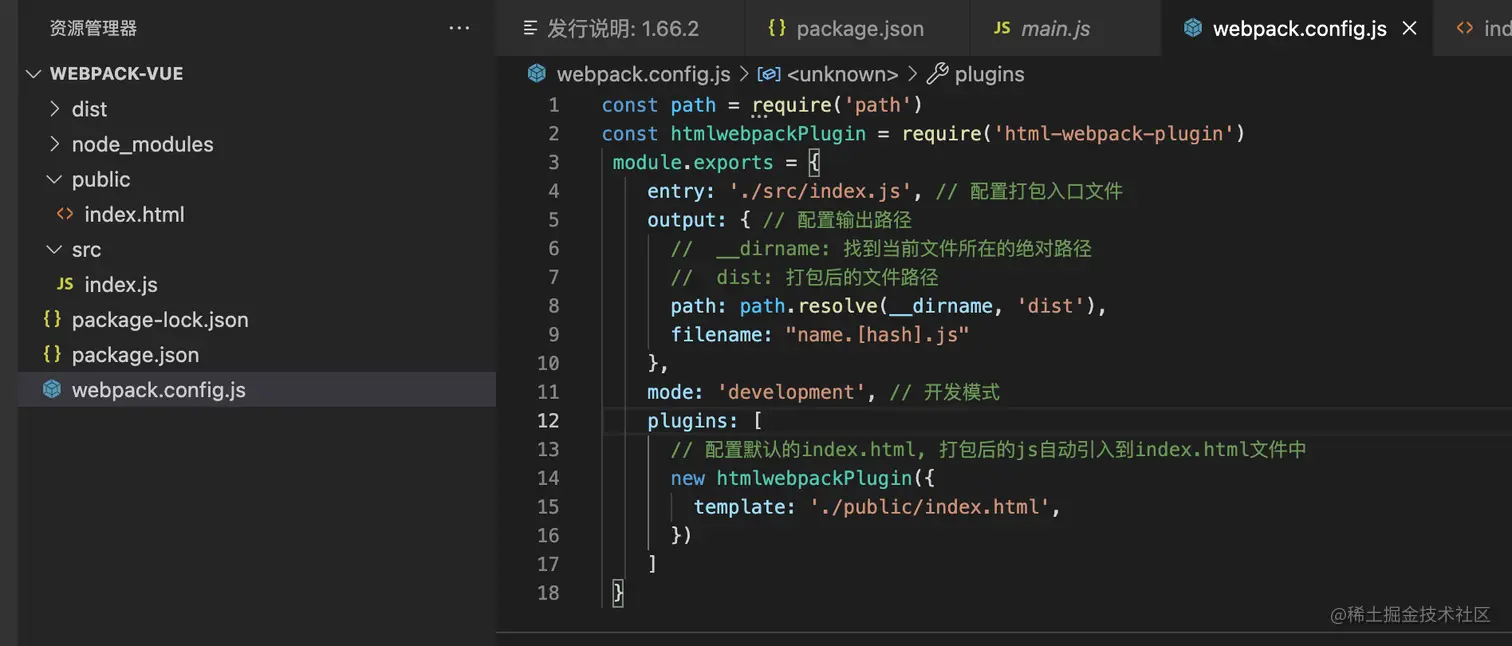The image size is (1512, 646).
Task: Click webpack.config.js breadcrumb segment
Action: coord(643,74)
